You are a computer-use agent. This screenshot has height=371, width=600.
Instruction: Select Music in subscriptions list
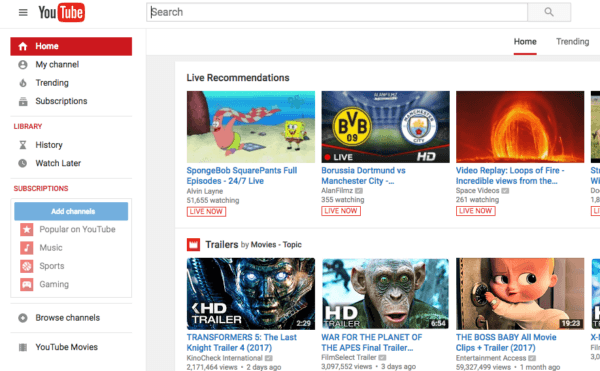(x=51, y=248)
